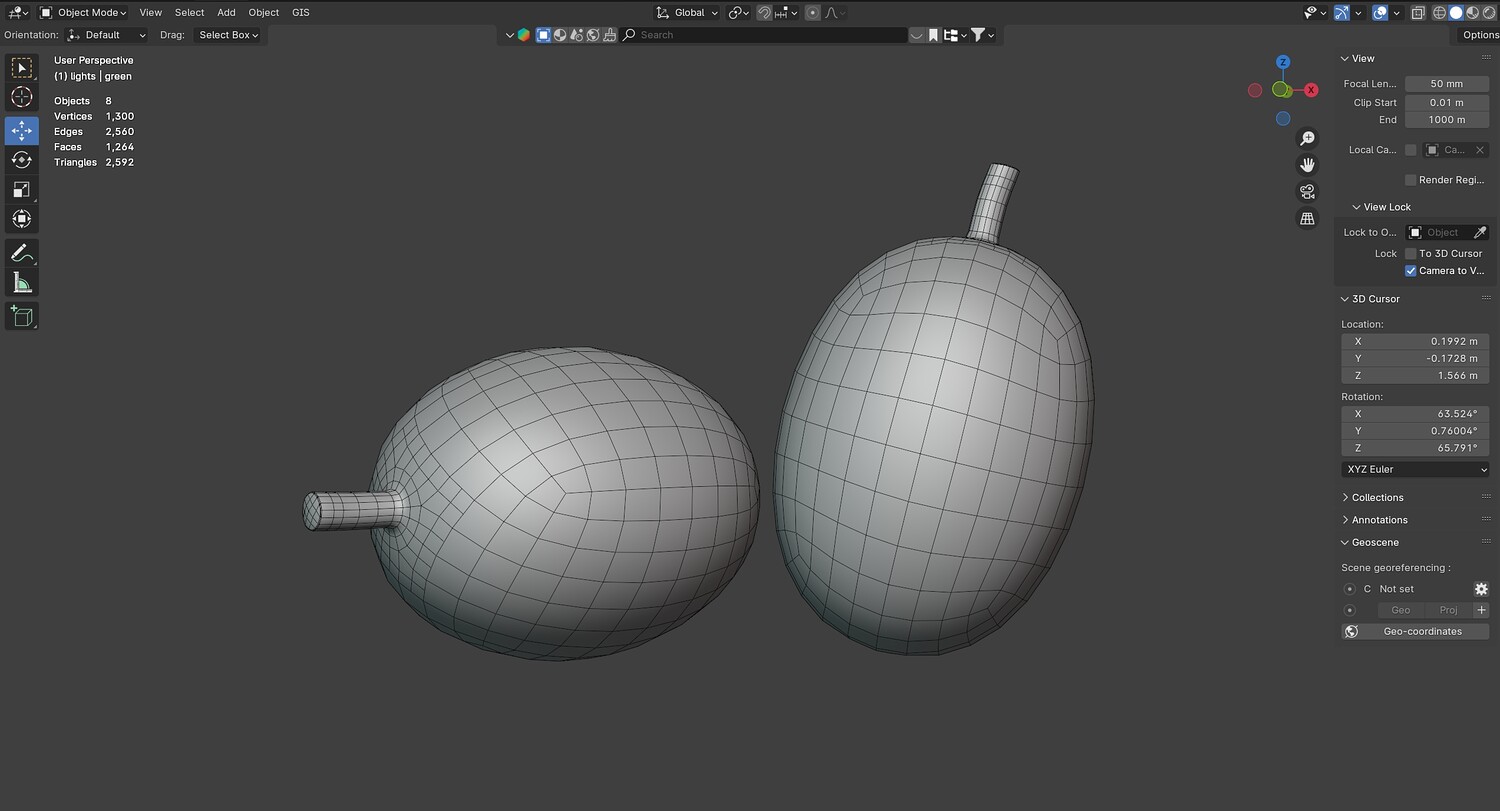Activate the Measure tool
The image size is (1500, 811).
pos(21,282)
